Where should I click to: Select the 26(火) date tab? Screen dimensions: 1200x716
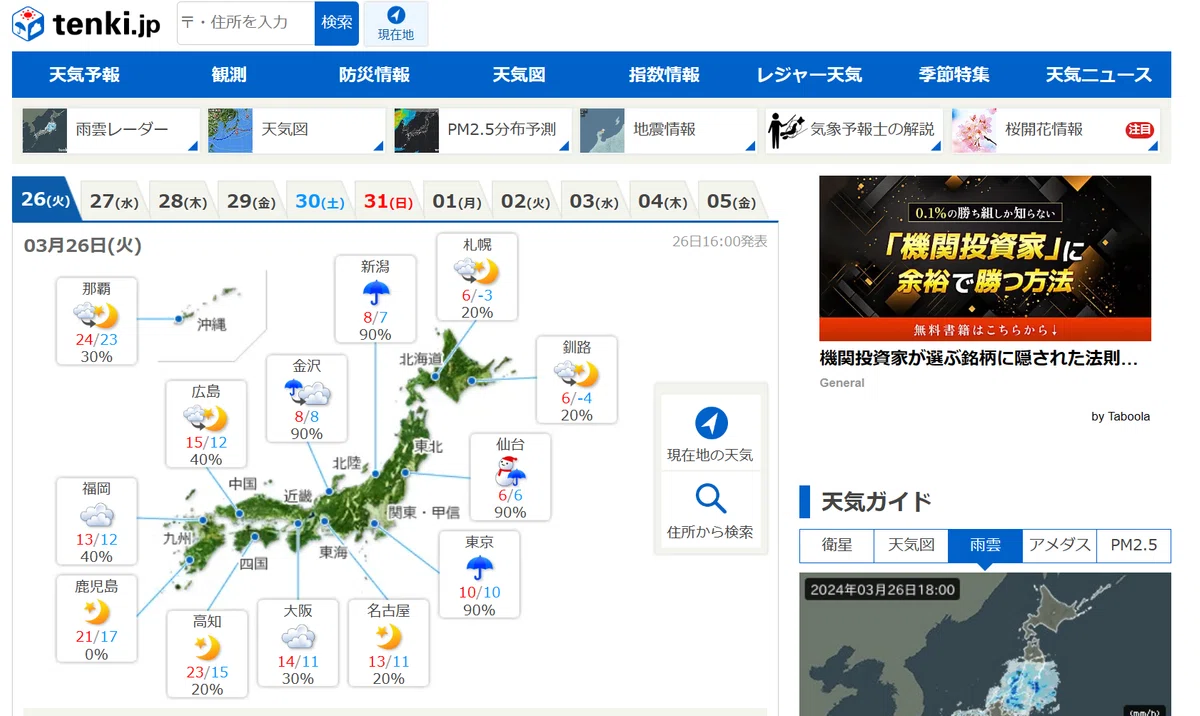pos(45,200)
